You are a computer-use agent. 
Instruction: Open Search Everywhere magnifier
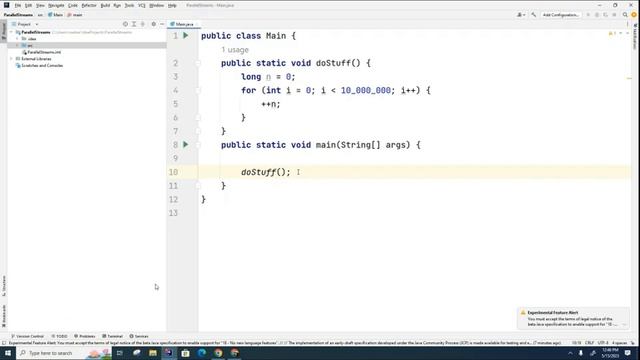[625, 15]
